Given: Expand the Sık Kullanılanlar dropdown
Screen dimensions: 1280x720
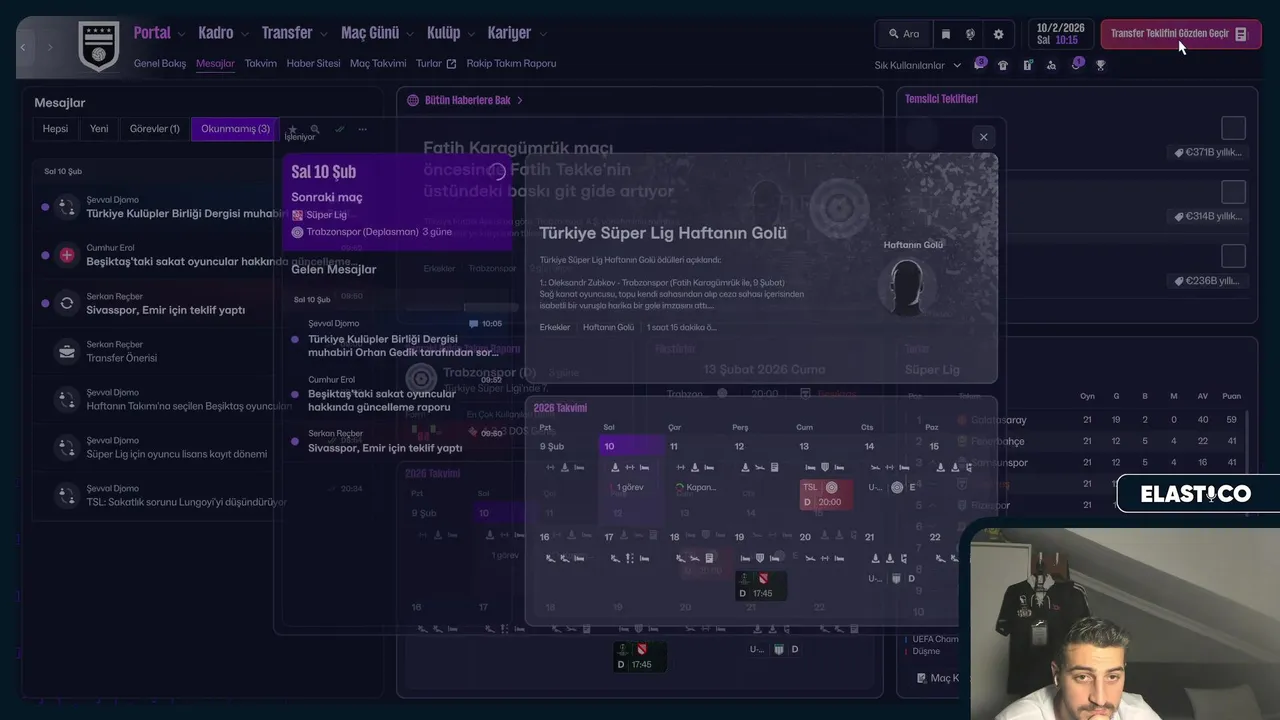Looking at the screenshot, I should pos(918,65).
